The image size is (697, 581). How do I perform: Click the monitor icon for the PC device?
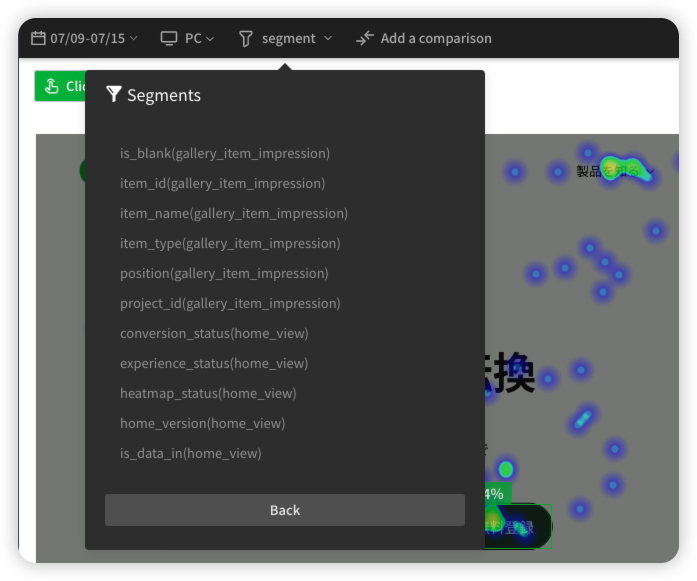click(169, 39)
